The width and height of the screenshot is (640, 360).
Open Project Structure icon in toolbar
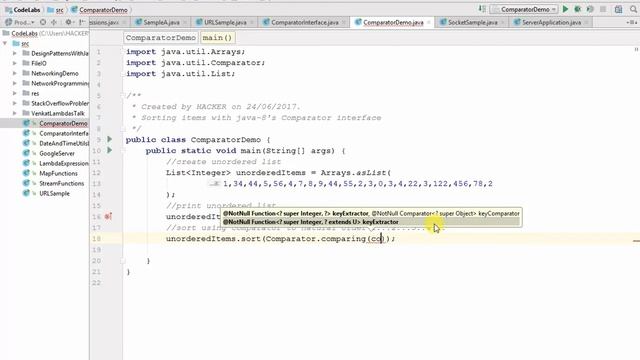[x=619, y=9]
